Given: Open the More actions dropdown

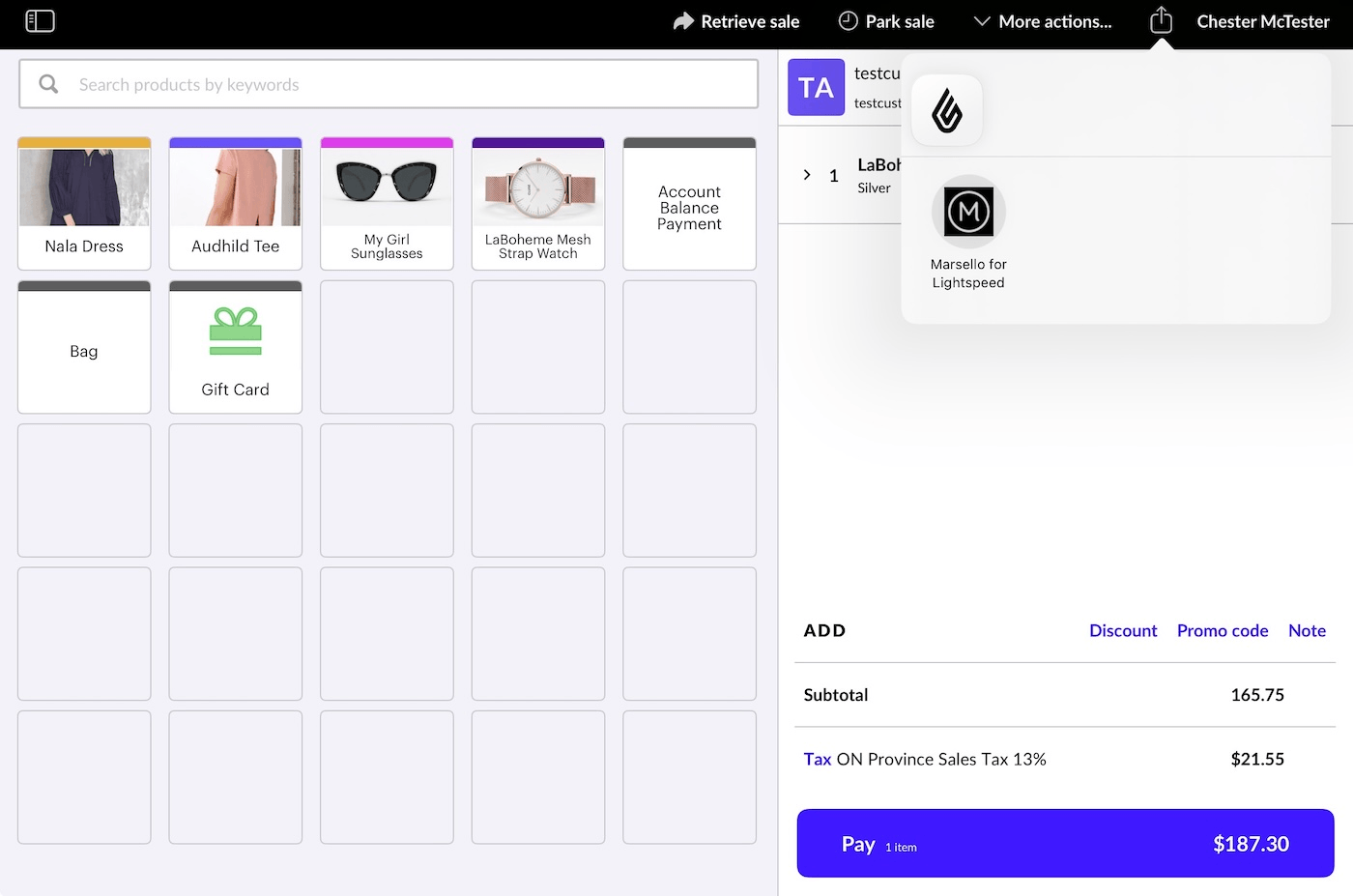Looking at the screenshot, I should pyautogui.click(x=1042, y=21).
